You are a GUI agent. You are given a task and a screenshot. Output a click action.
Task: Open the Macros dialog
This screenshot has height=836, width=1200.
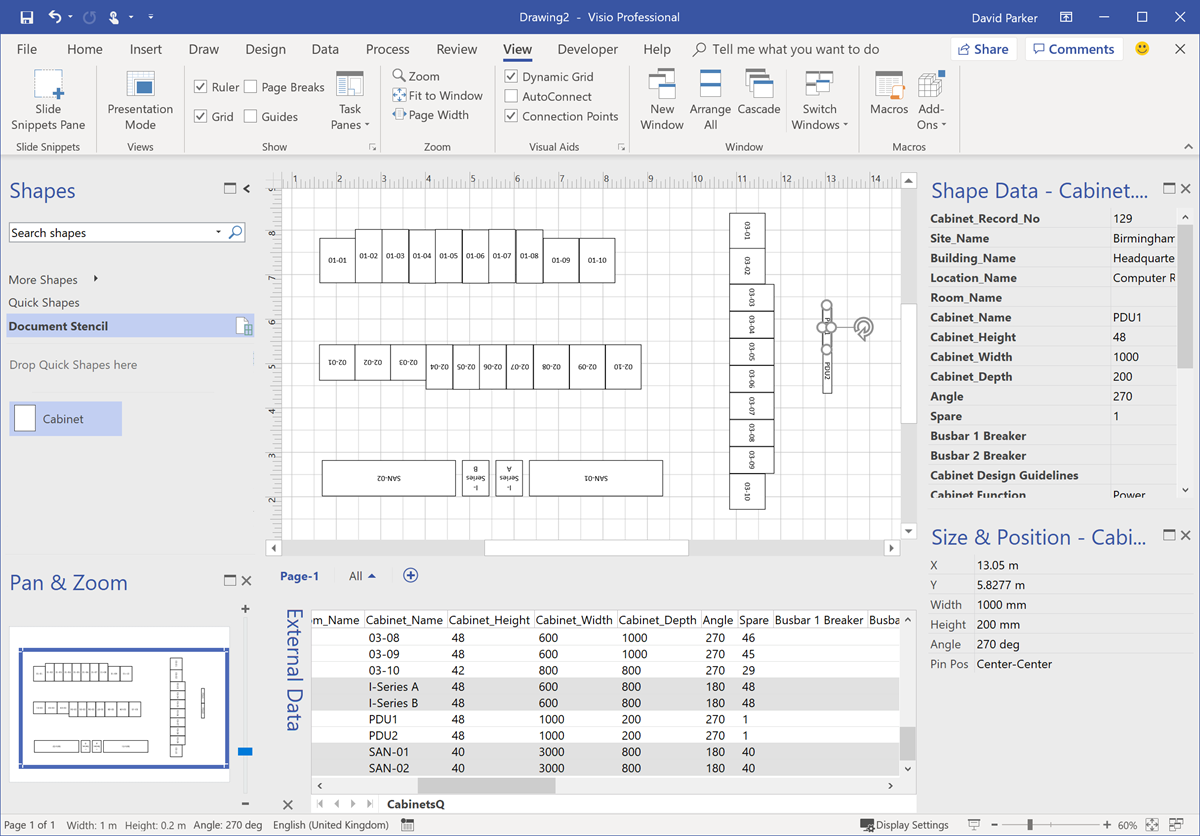888,97
